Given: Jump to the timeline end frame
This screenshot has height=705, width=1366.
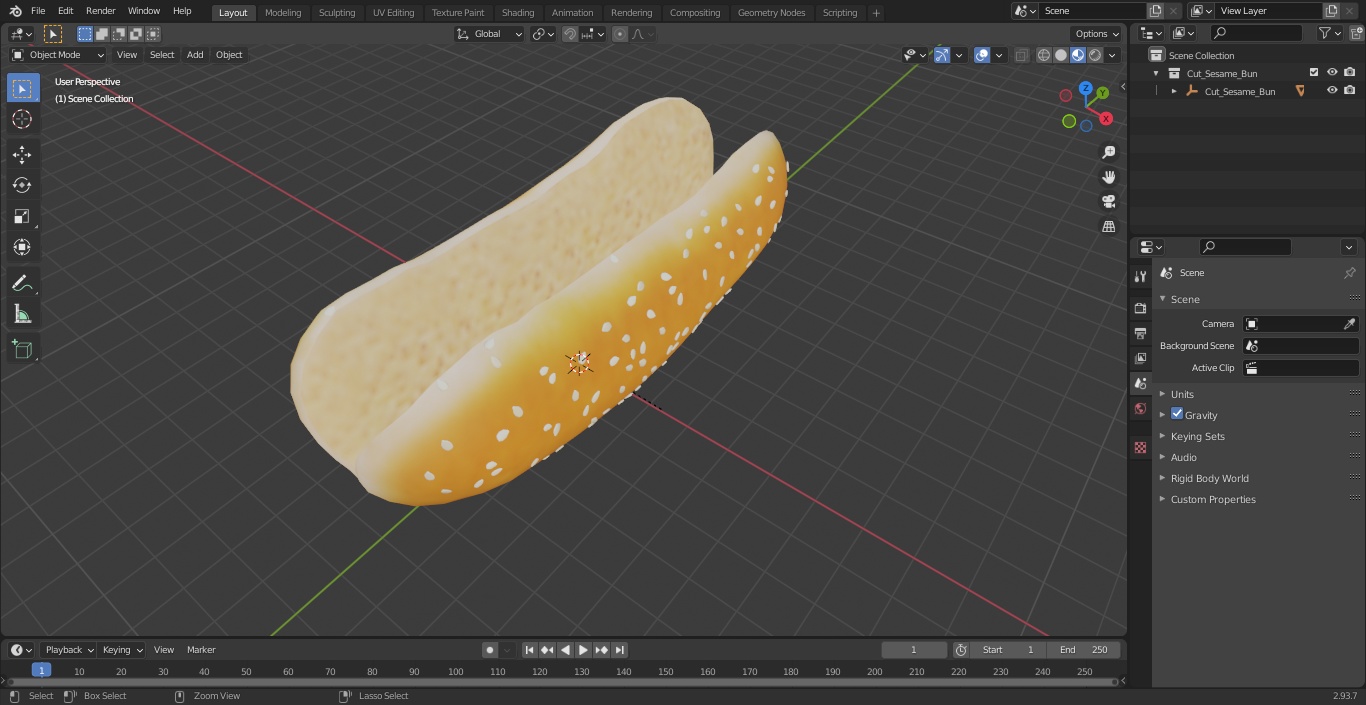Looking at the screenshot, I should coord(619,650).
